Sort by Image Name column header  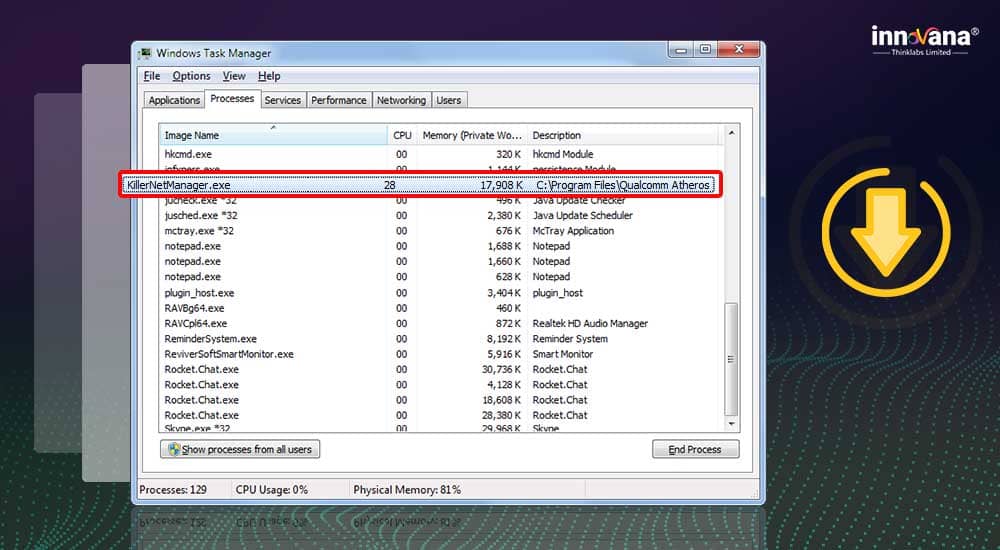click(x=273, y=135)
